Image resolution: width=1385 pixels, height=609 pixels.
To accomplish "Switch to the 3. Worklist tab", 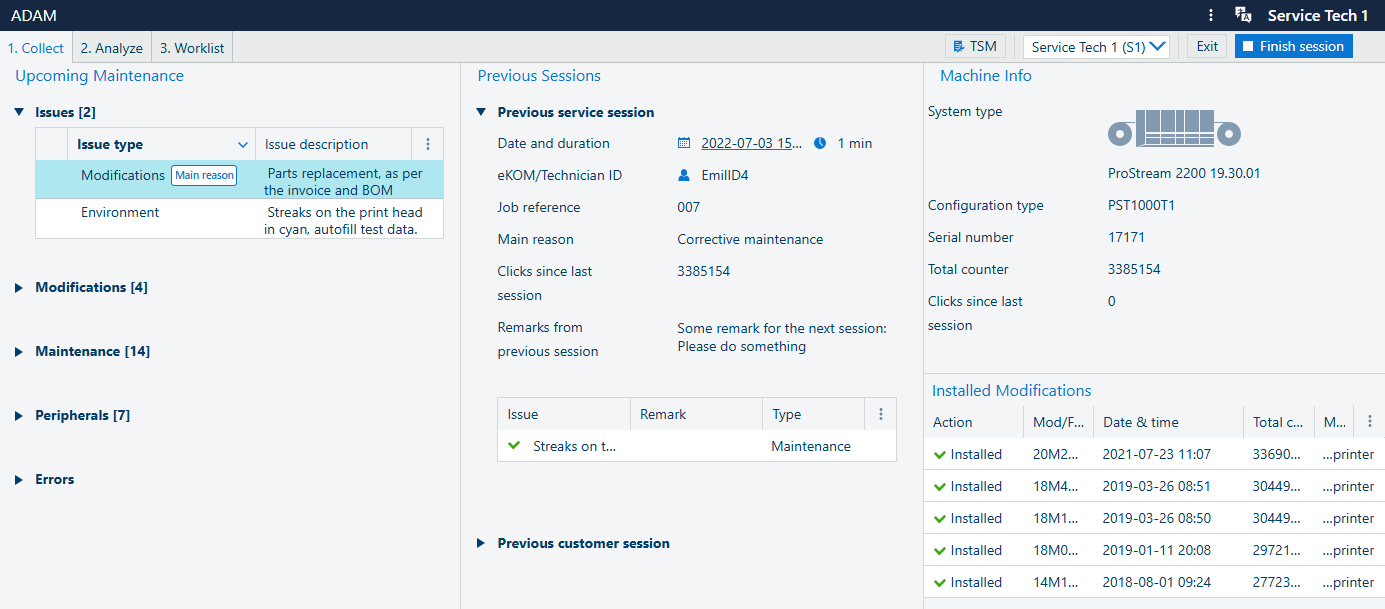I will (192, 48).
